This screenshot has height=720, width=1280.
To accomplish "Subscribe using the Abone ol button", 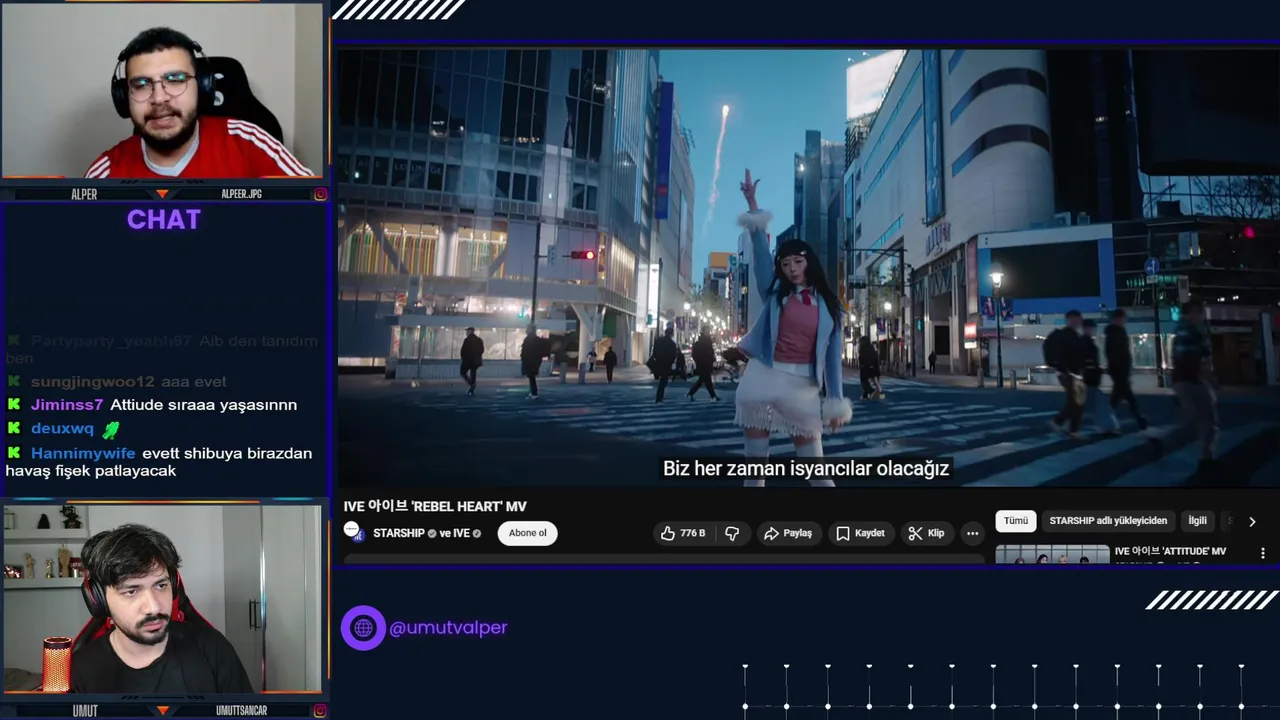I will tap(527, 533).
